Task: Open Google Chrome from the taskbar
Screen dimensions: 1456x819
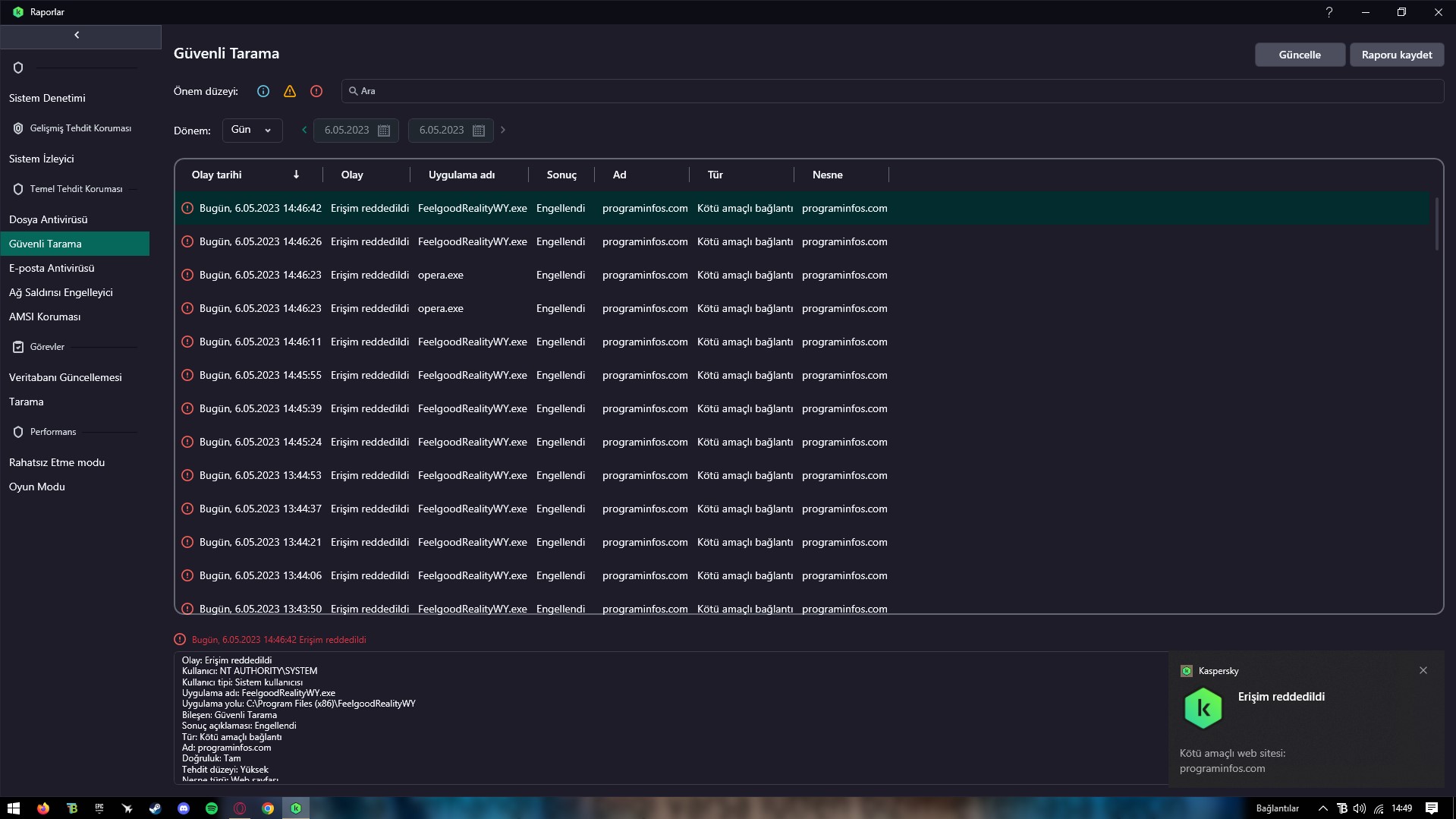Action: coord(268,808)
